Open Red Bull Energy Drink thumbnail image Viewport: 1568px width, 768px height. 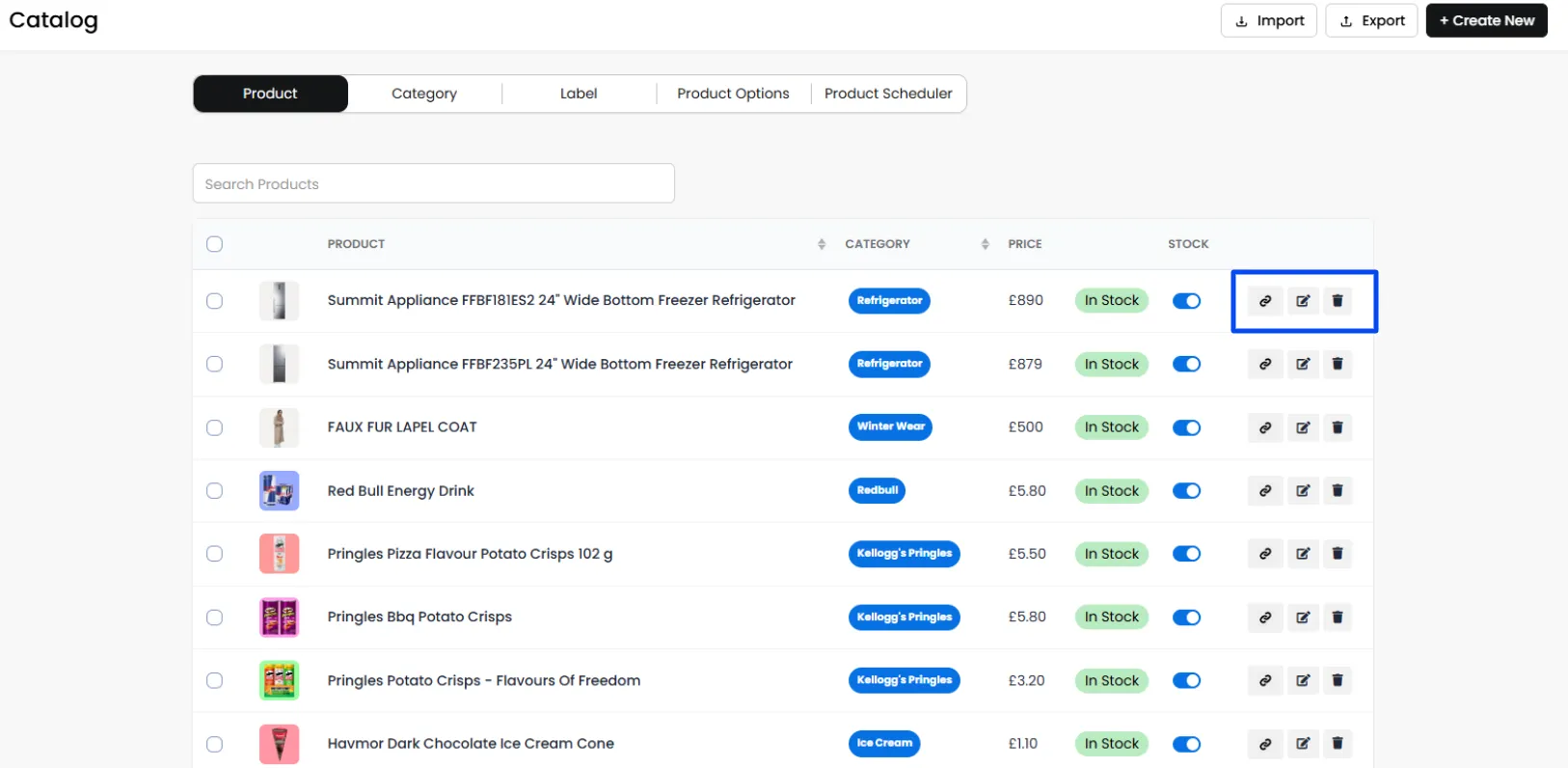point(279,490)
